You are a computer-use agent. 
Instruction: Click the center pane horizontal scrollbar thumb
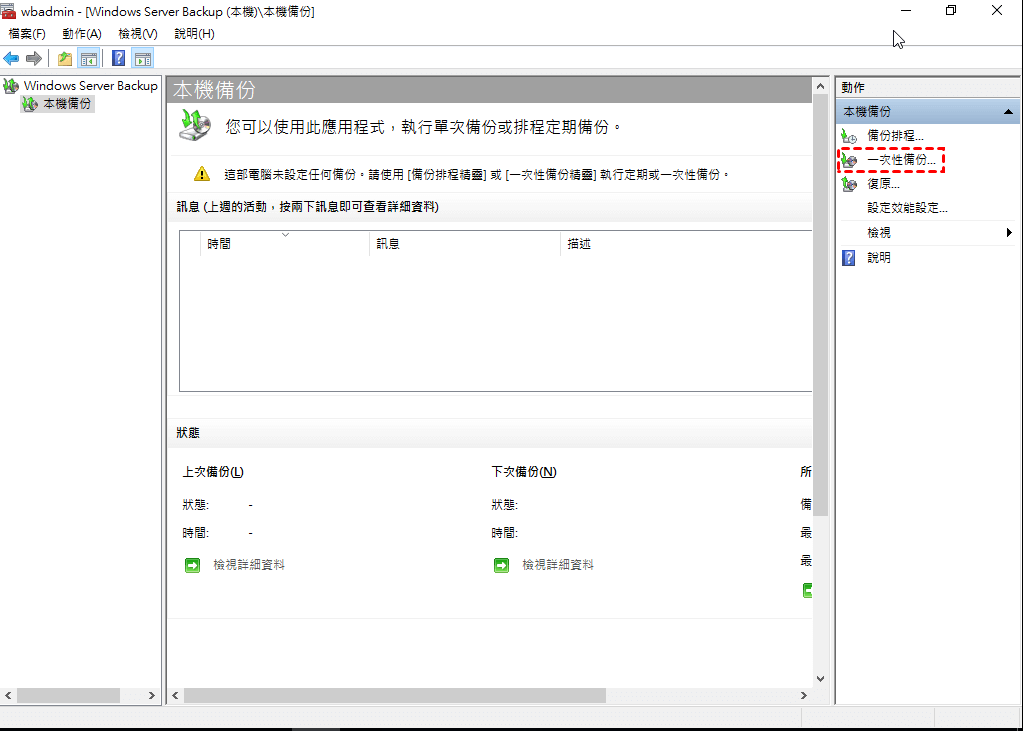395,696
